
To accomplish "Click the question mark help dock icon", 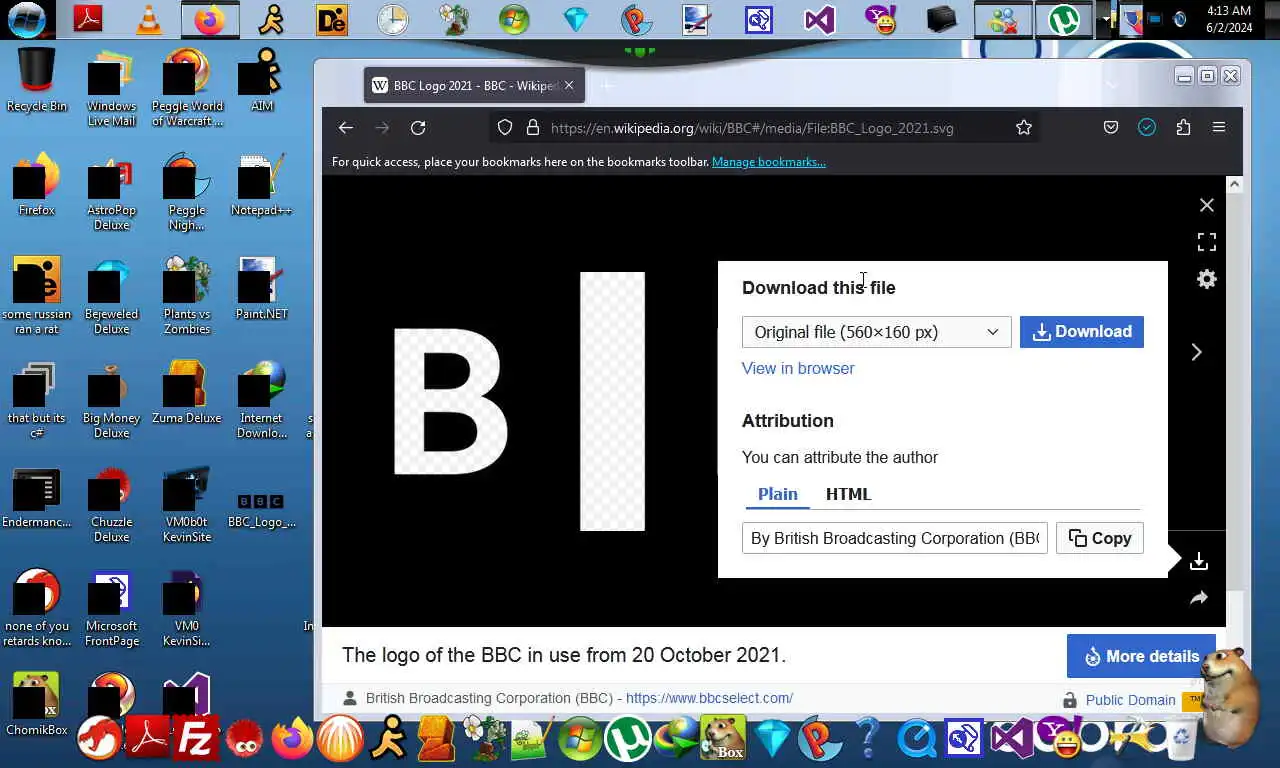I will point(868,740).
